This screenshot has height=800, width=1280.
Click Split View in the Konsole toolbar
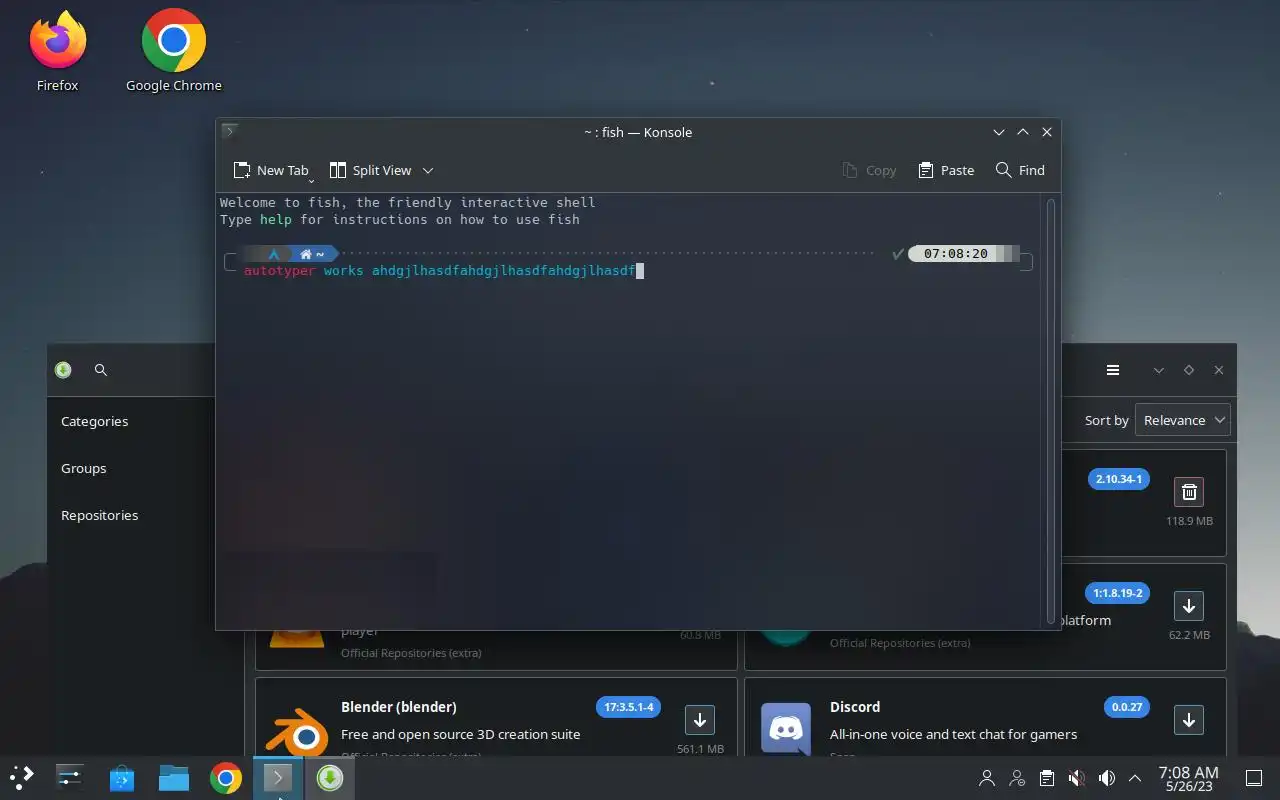369,170
